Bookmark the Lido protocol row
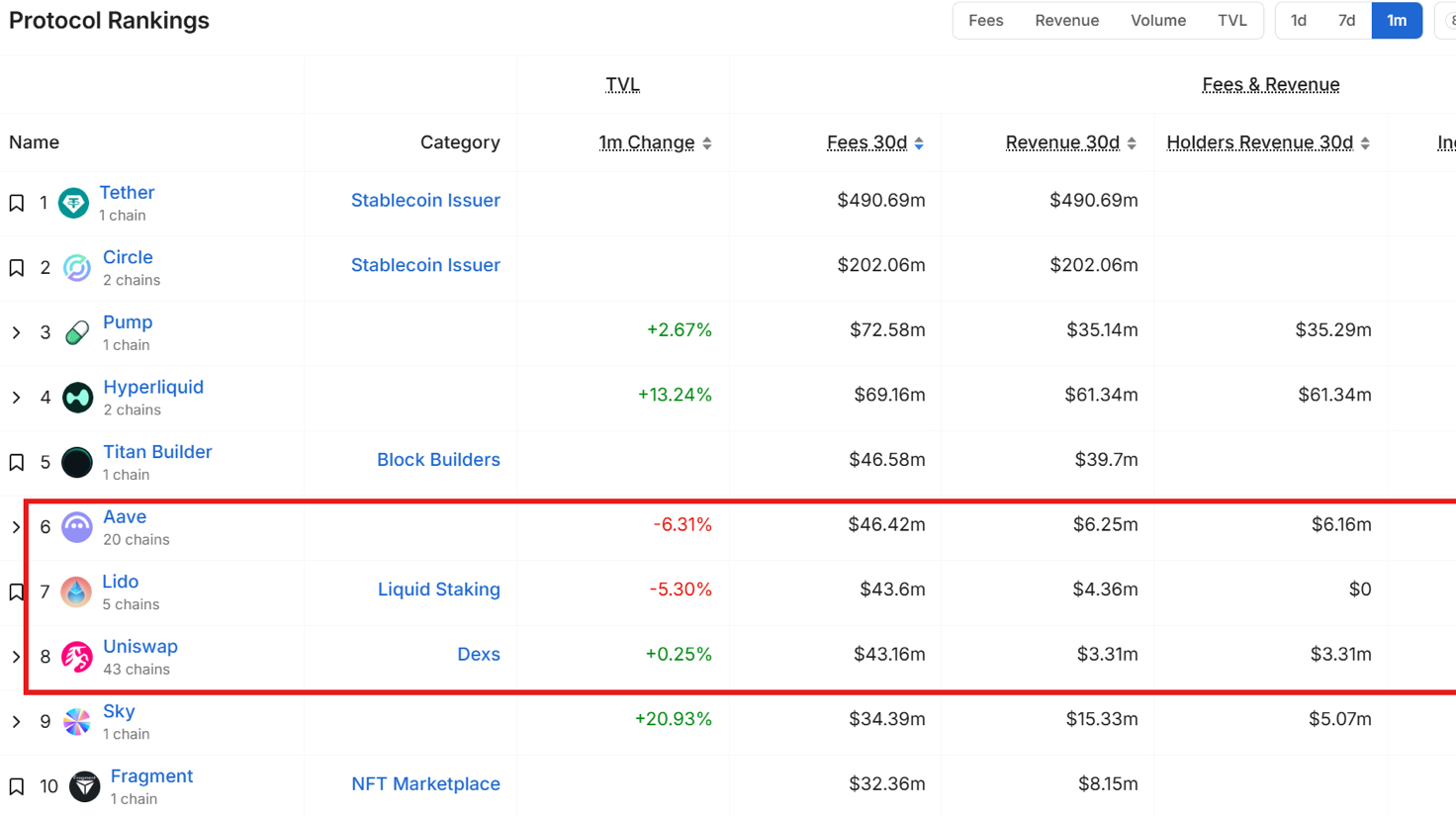Image resolution: width=1456 pixels, height=816 pixels. coord(17,591)
